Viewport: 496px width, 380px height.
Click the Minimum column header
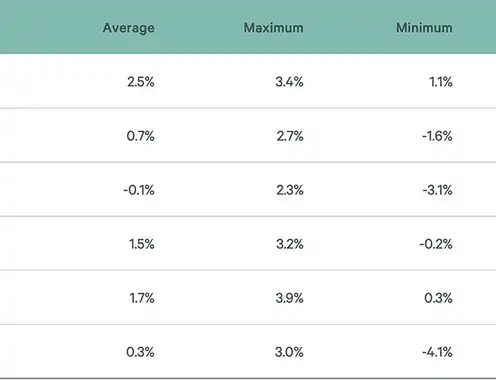point(424,28)
